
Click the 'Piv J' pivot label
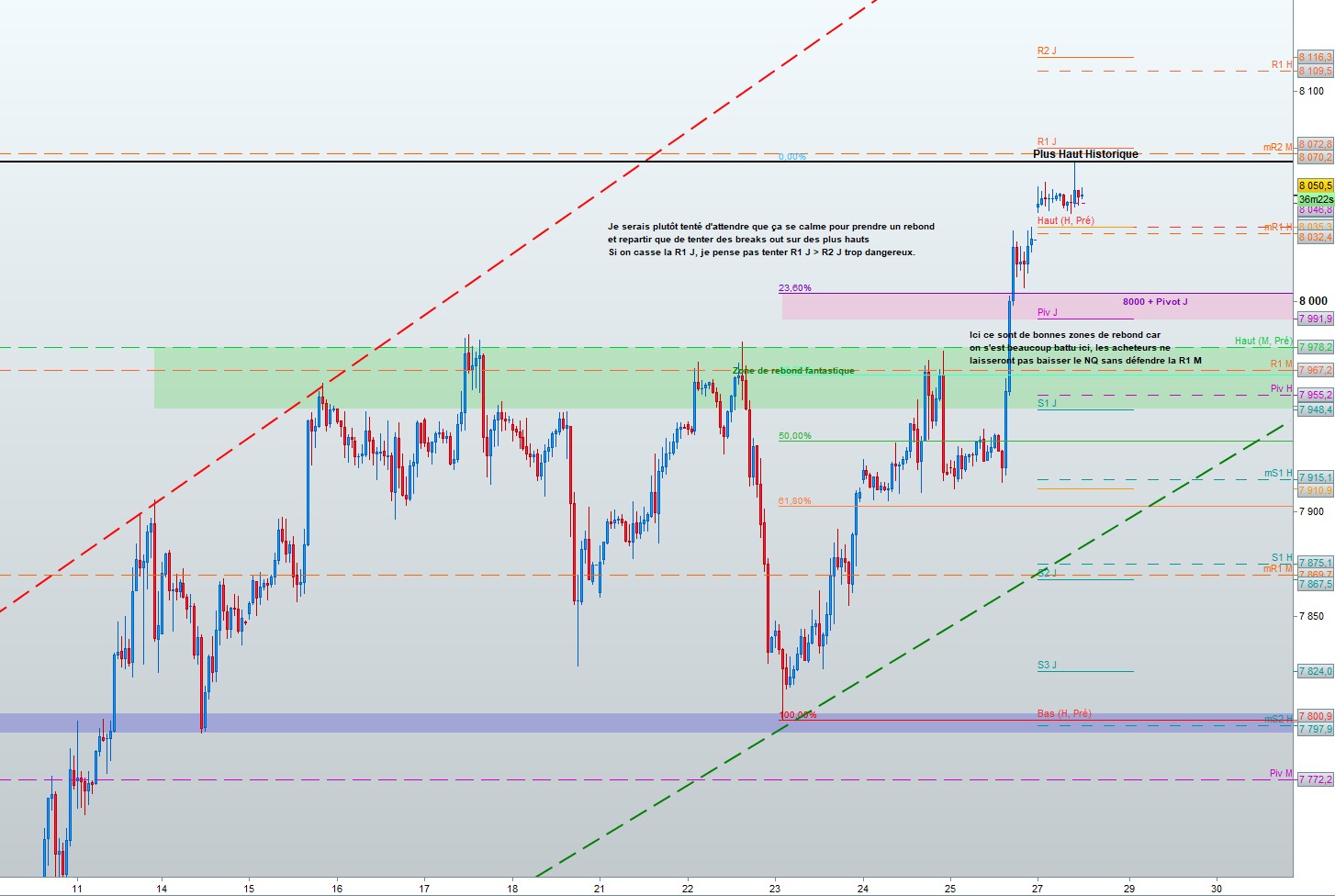(1048, 313)
